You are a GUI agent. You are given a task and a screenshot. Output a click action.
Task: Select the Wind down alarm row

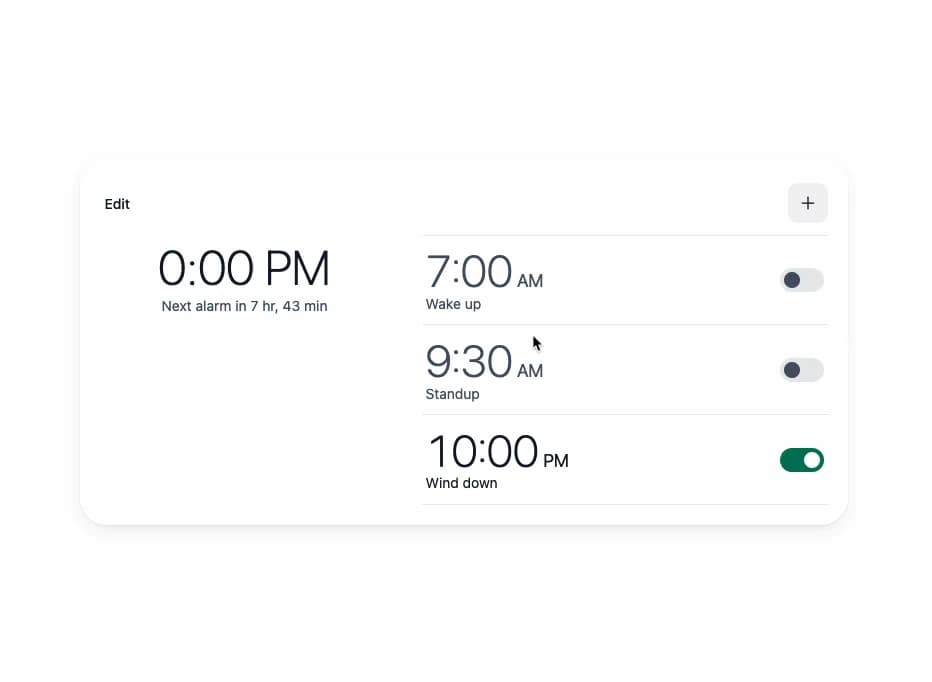[625, 460]
